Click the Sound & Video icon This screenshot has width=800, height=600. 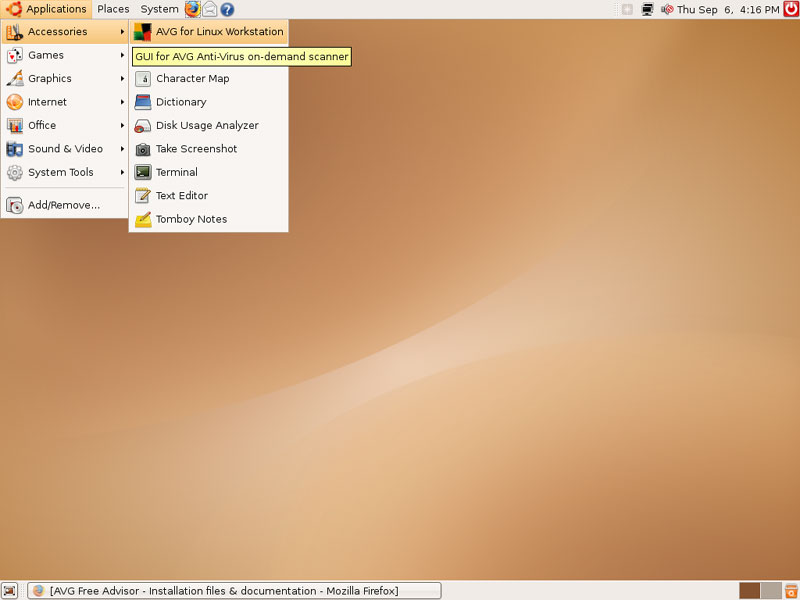click(x=15, y=149)
